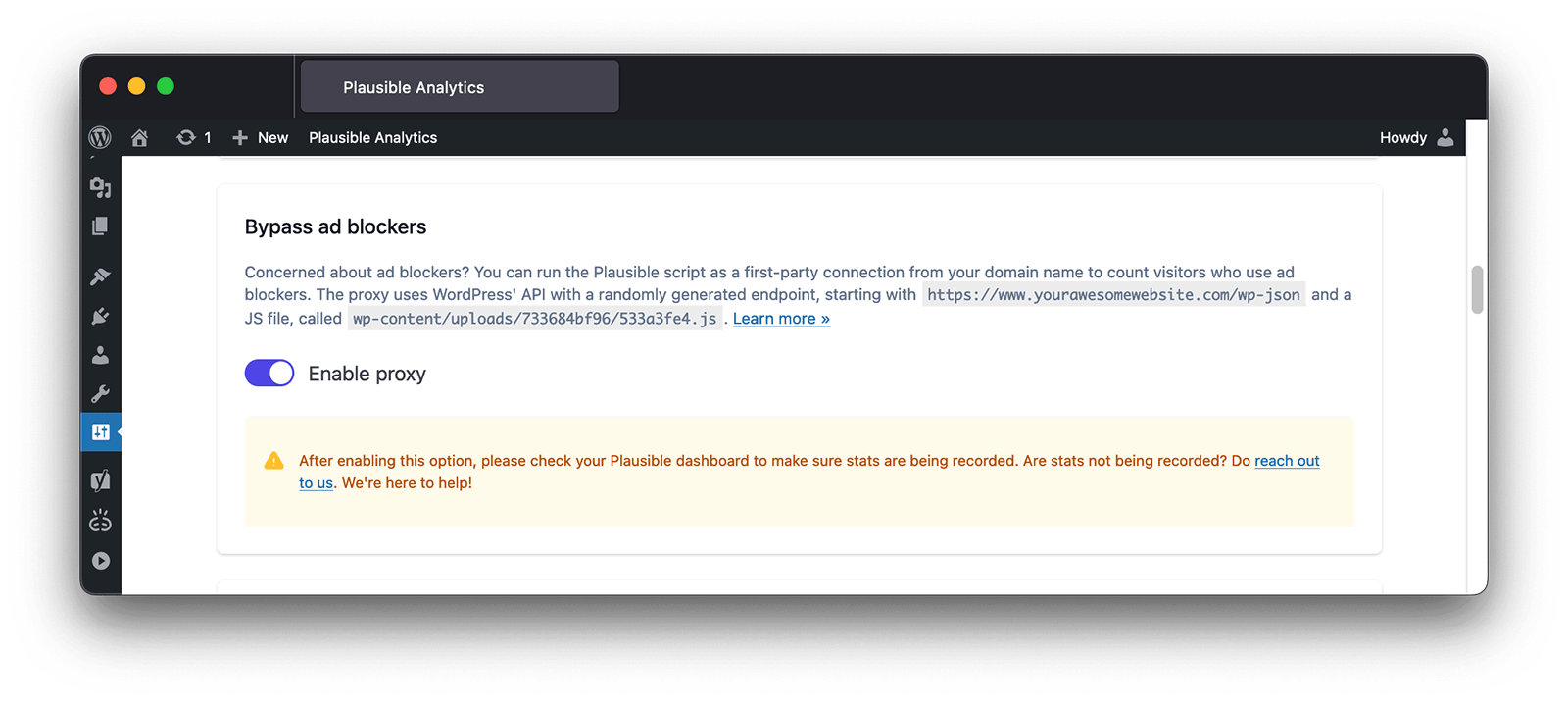Select the Plausible Analytics admin bar menu
The image size is (1568, 702).
pos(372,137)
